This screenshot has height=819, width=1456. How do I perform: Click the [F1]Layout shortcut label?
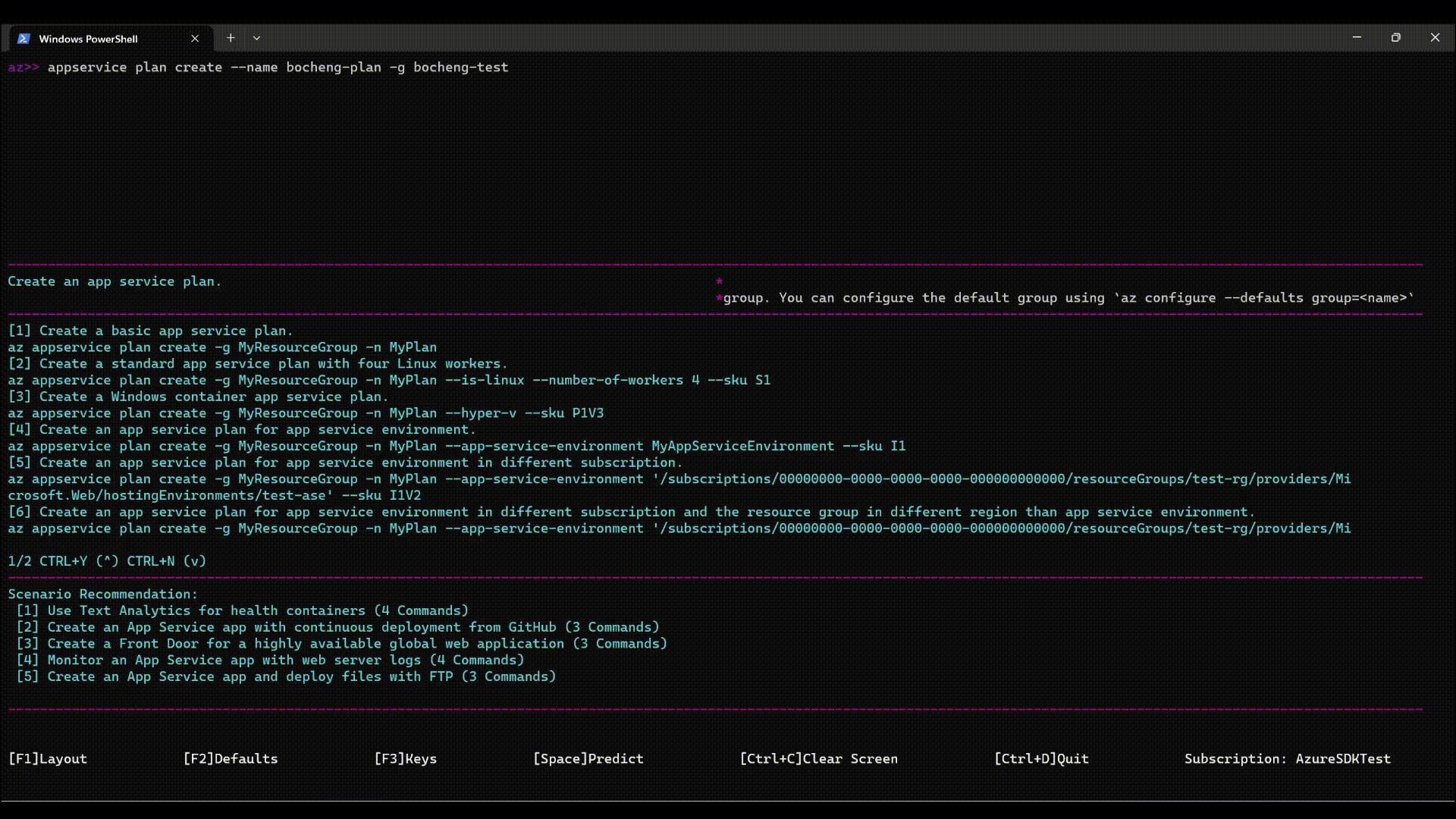(48, 759)
